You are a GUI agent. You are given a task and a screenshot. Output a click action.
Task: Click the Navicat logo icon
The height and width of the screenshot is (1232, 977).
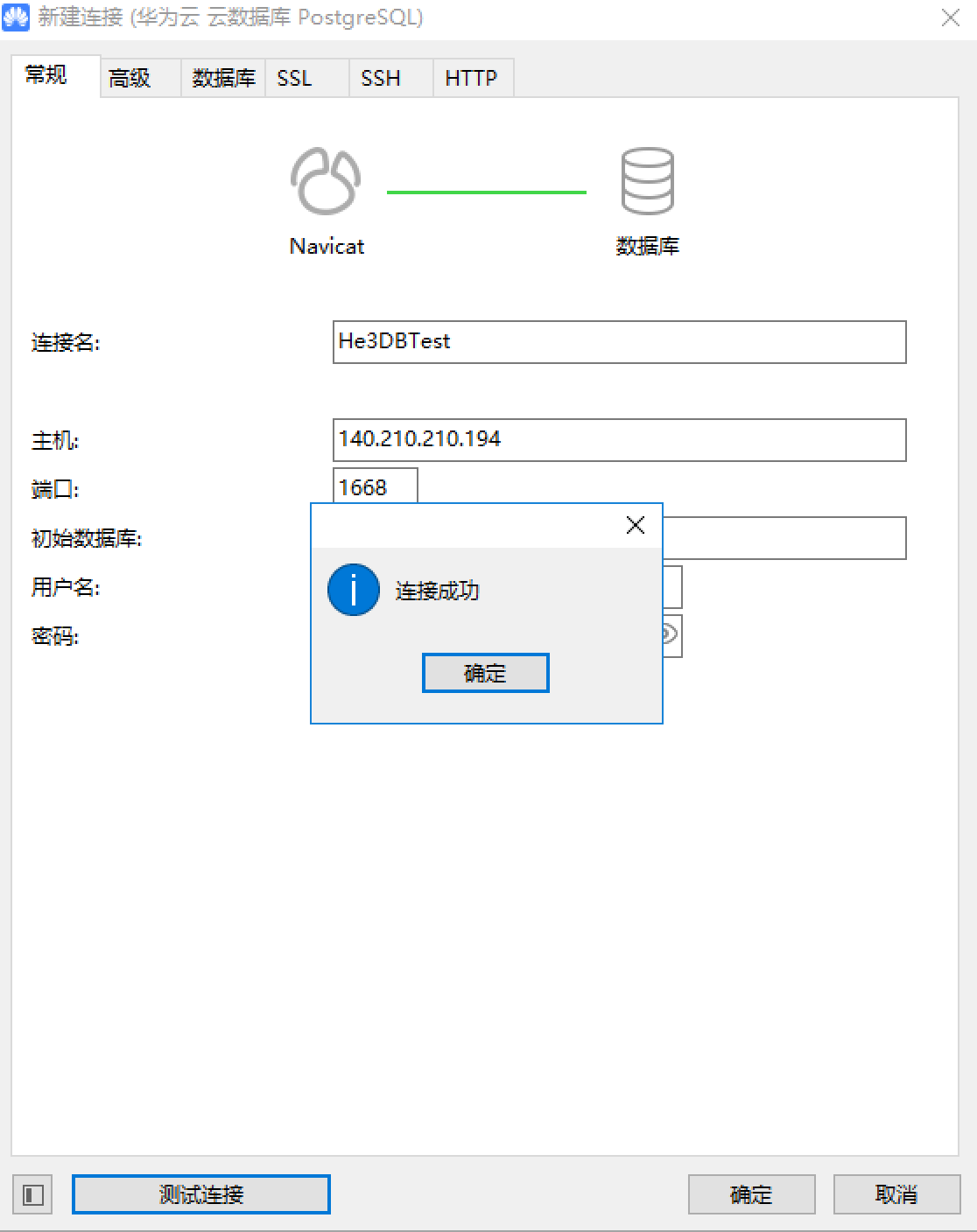325,181
